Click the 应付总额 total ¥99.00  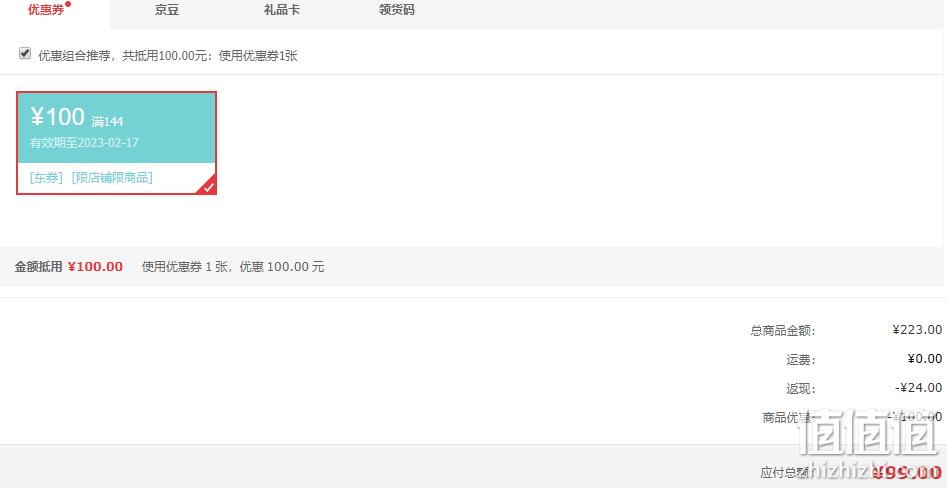[907, 473]
